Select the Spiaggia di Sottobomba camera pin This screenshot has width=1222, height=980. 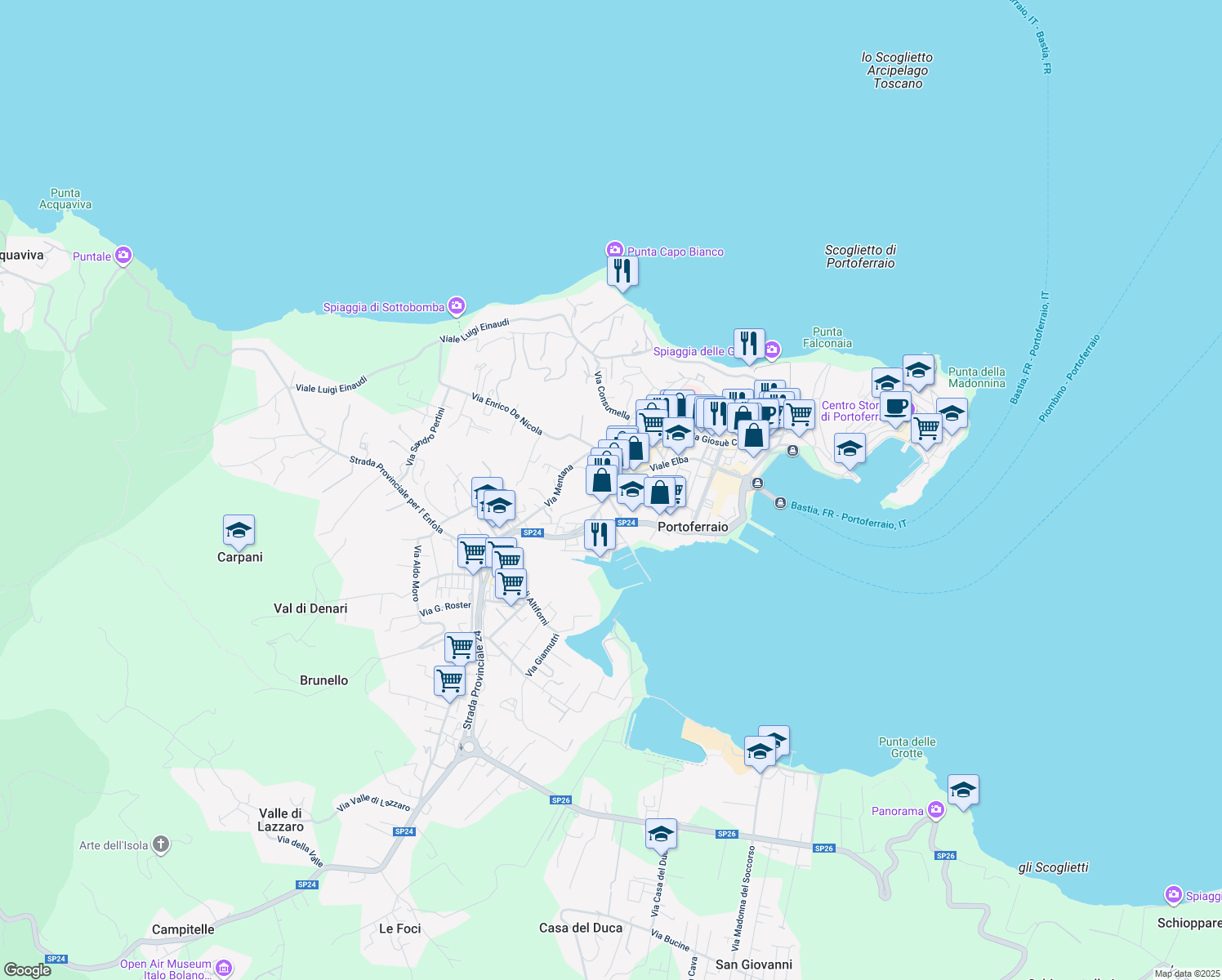tap(457, 306)
